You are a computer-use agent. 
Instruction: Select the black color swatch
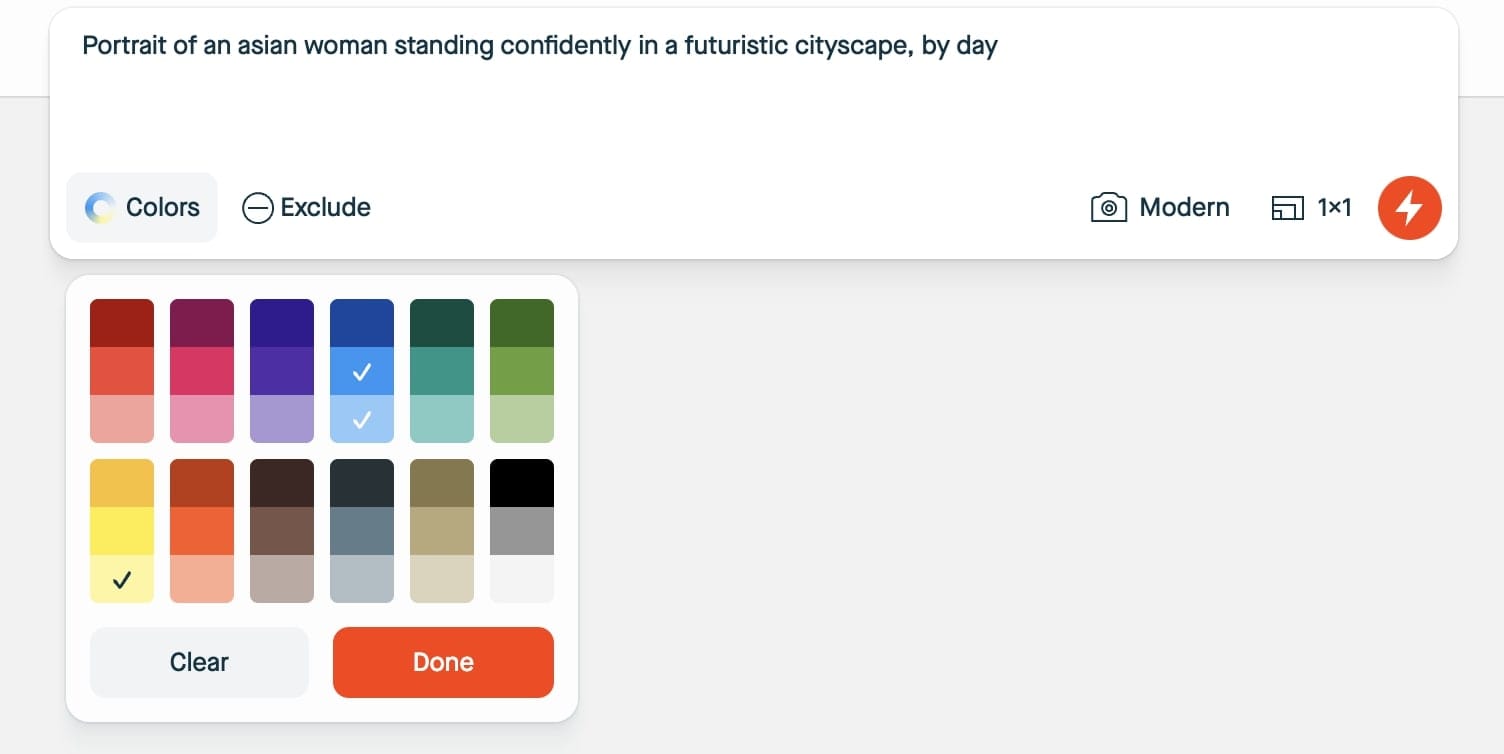point(522,483)
